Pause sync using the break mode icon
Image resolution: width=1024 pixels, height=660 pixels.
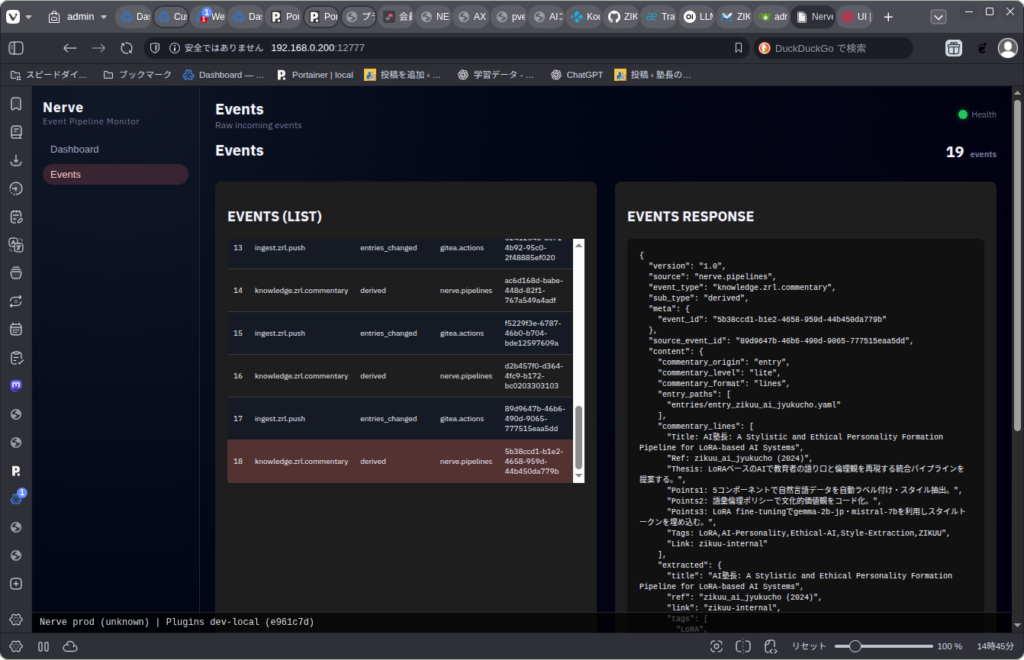tap(43, 646)
